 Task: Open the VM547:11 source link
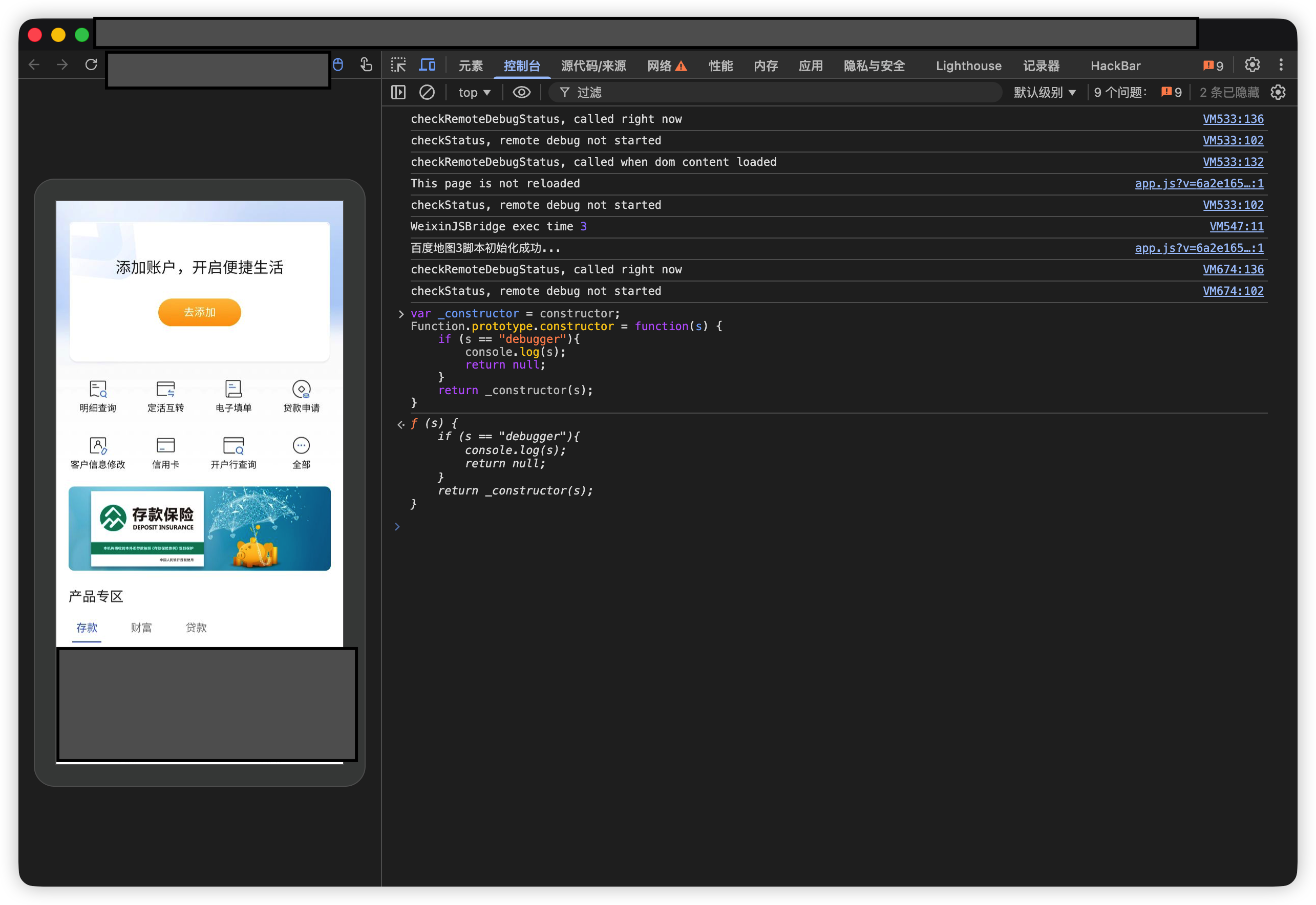click(x=1236, y=226)
